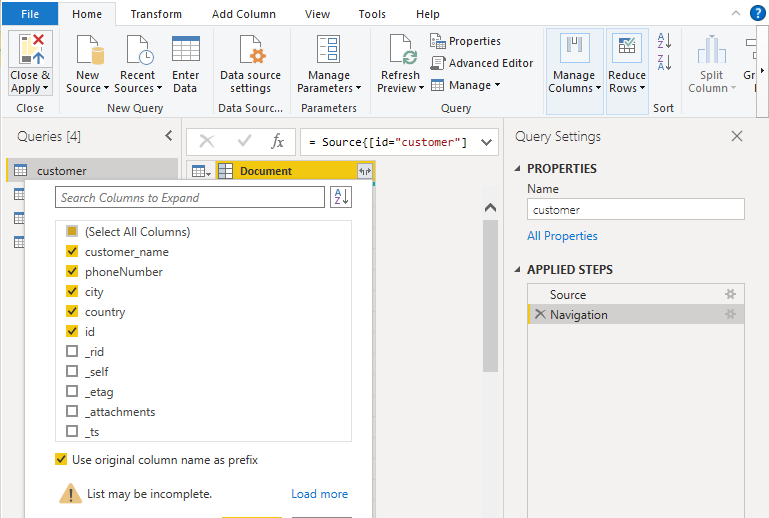Click the Enter Data table icon

tap(186, 49)
